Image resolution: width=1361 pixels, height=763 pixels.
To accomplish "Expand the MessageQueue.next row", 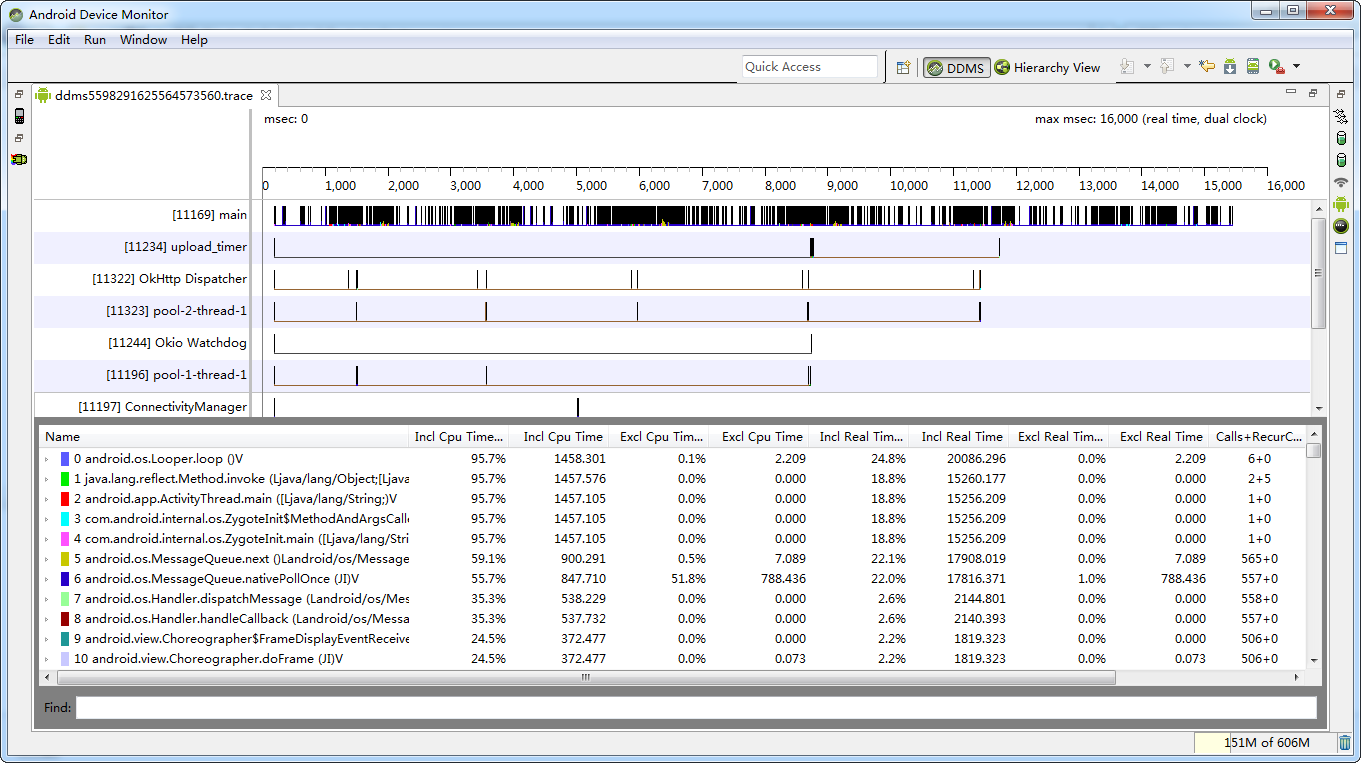I will tap(46, 559).
